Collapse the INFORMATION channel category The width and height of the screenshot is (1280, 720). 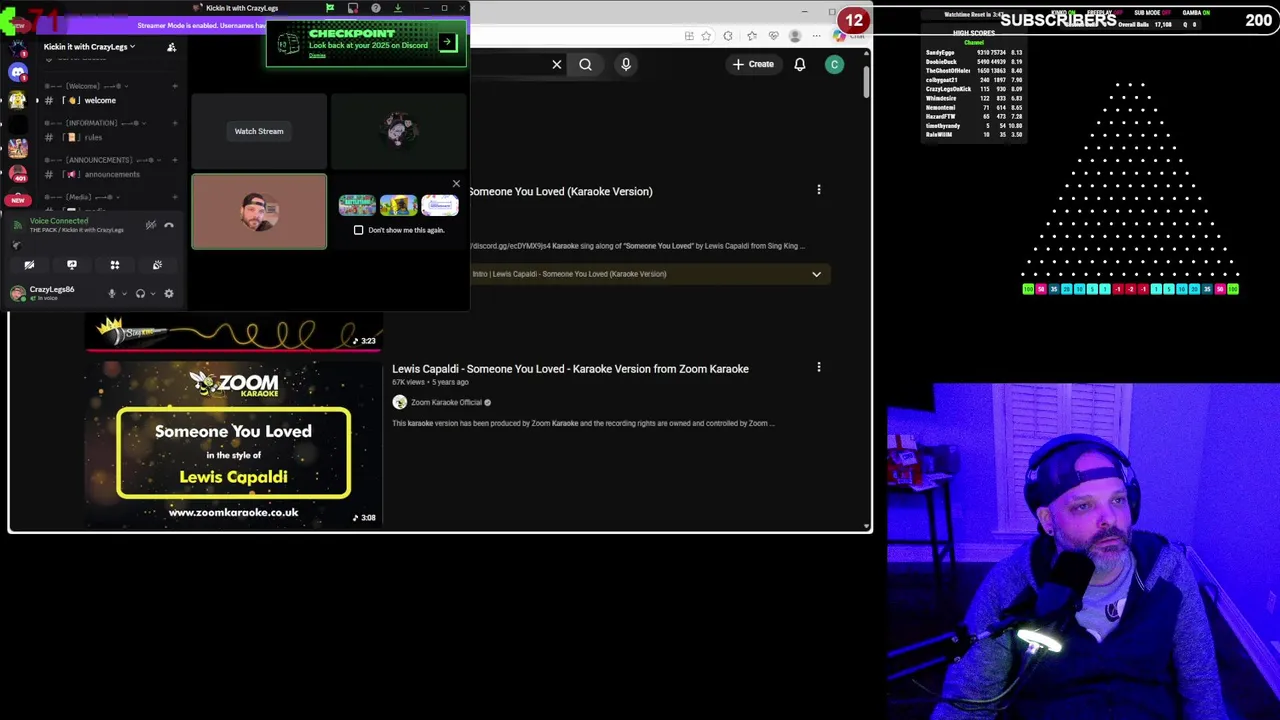coord(96,123)
